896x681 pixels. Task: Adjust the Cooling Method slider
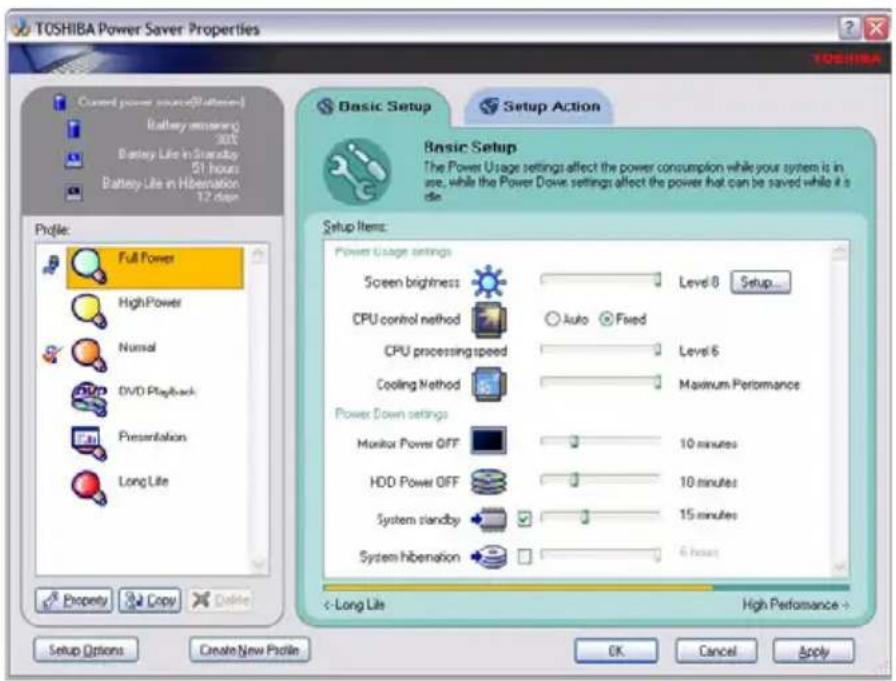601,382
